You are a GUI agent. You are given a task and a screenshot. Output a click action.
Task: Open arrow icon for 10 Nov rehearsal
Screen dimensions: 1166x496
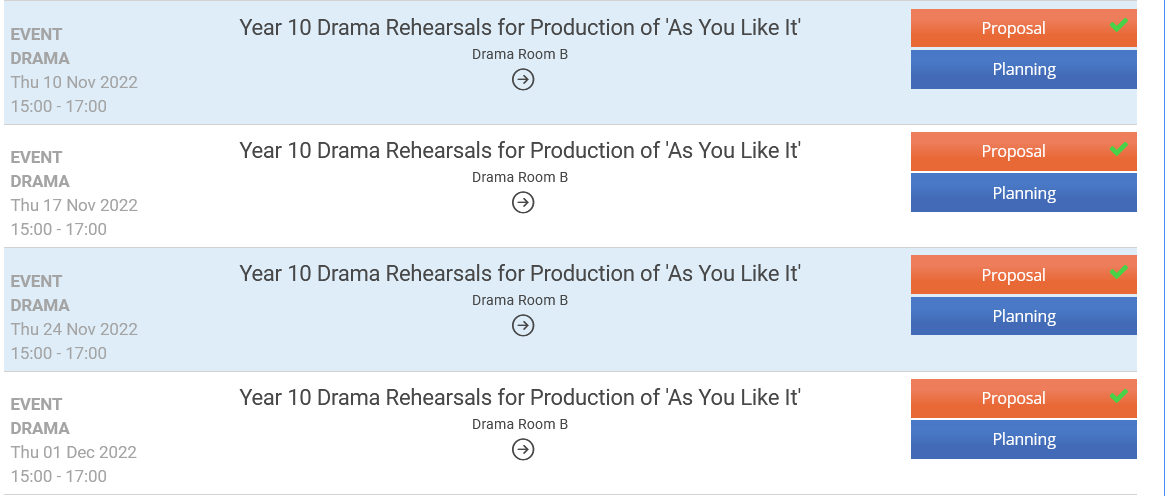(522, 79)
